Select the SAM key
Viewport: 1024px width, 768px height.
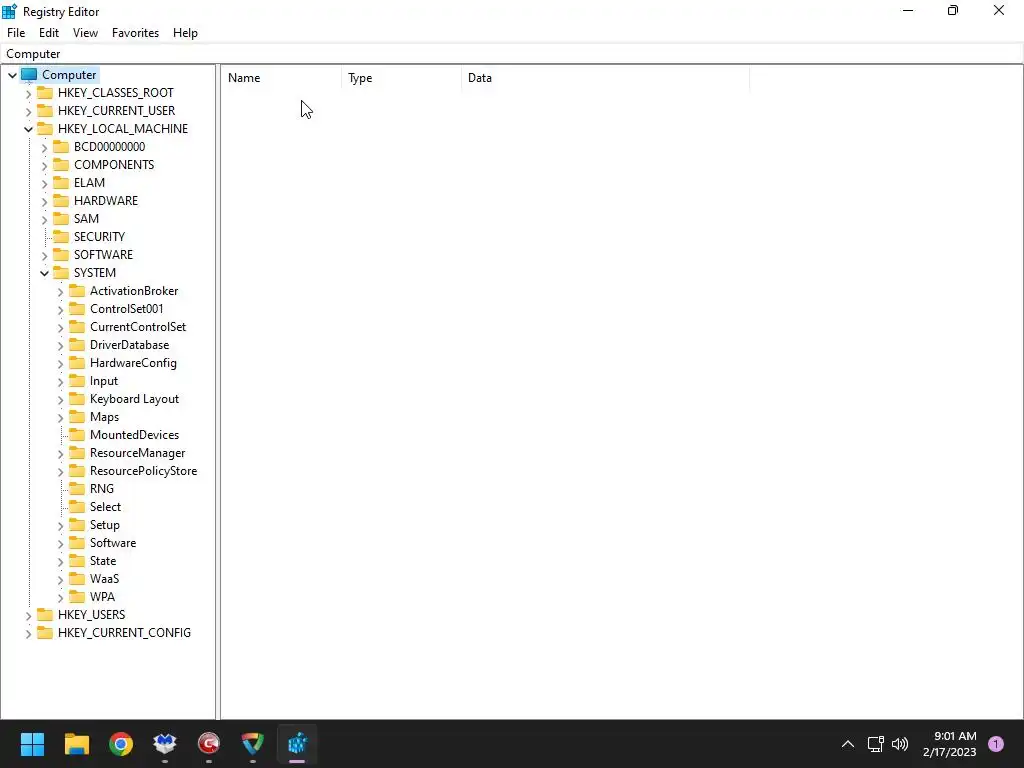point(86,219)
